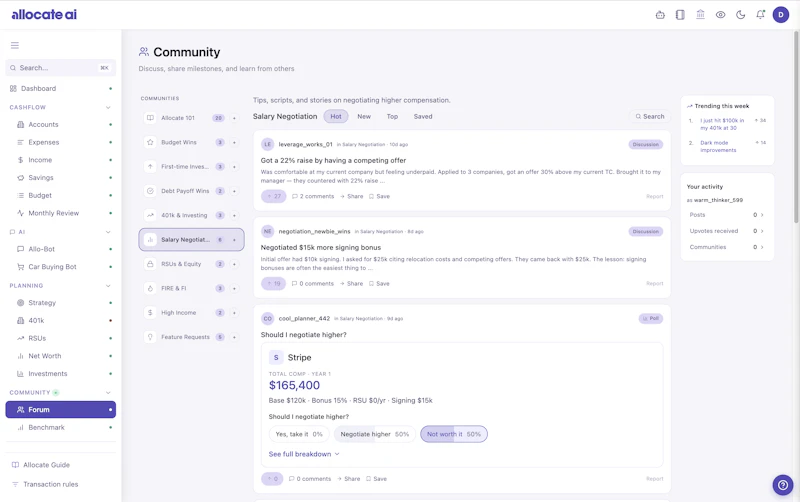This screenshot has width=800, height=502.
Task: Open Accounts page
Action: pos(63,124)
